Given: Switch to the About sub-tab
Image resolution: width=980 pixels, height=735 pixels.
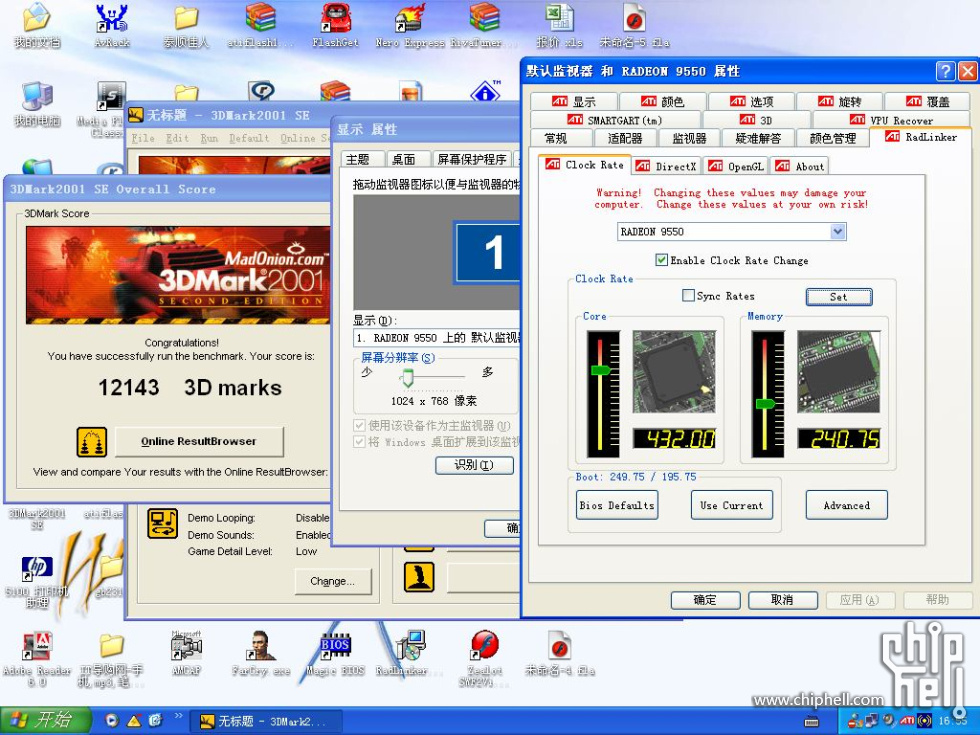Looking at the screenshot, I should pos(801,166).
